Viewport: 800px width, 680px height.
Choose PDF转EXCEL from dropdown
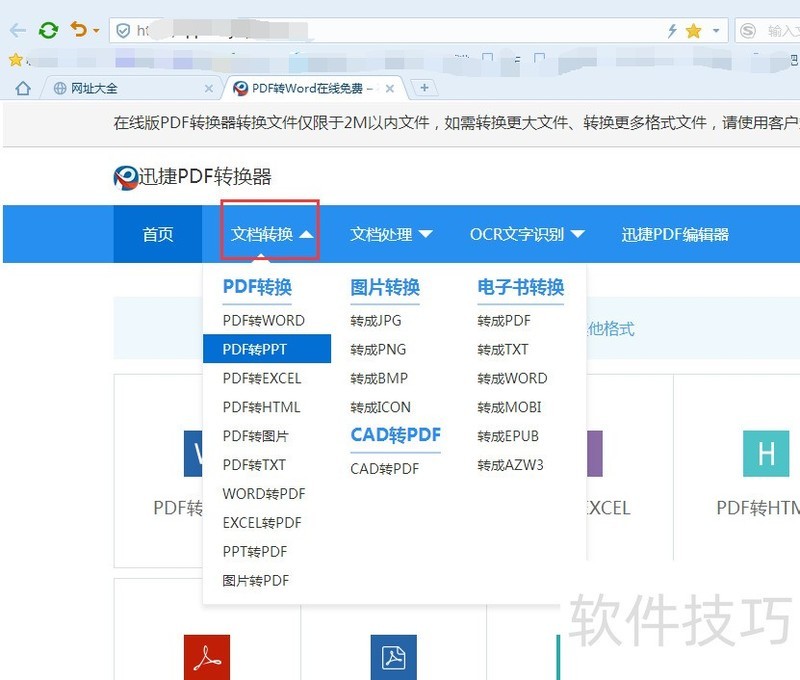pos(262,378)
